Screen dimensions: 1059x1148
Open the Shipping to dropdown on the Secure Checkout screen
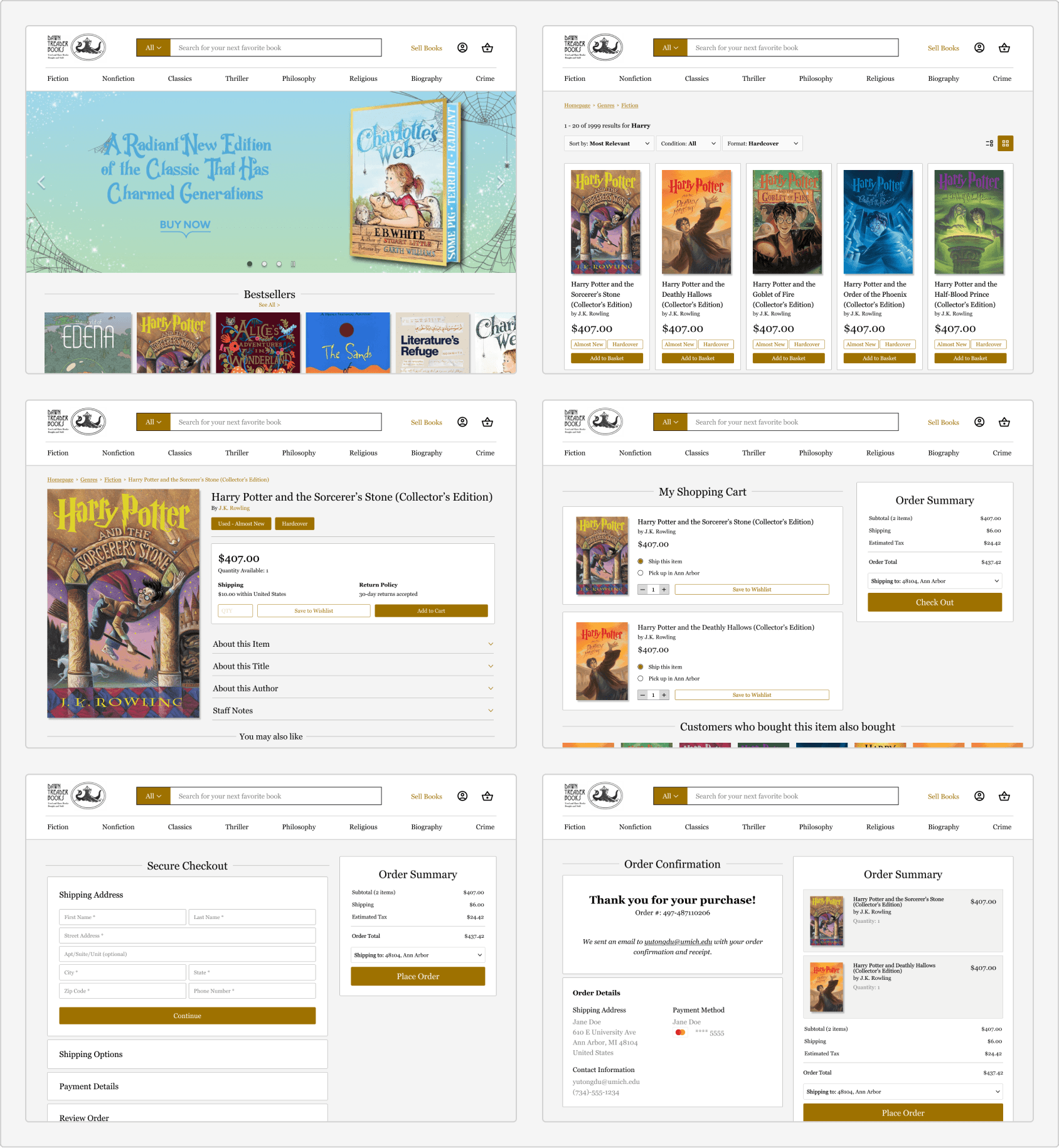coord(418,955)
